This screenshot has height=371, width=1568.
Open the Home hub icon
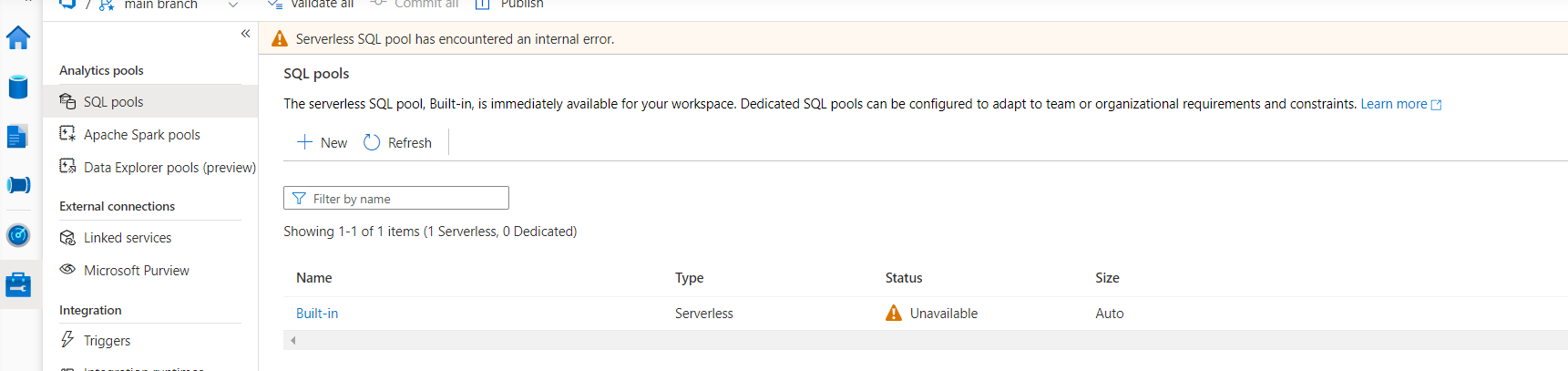(18, 38)
